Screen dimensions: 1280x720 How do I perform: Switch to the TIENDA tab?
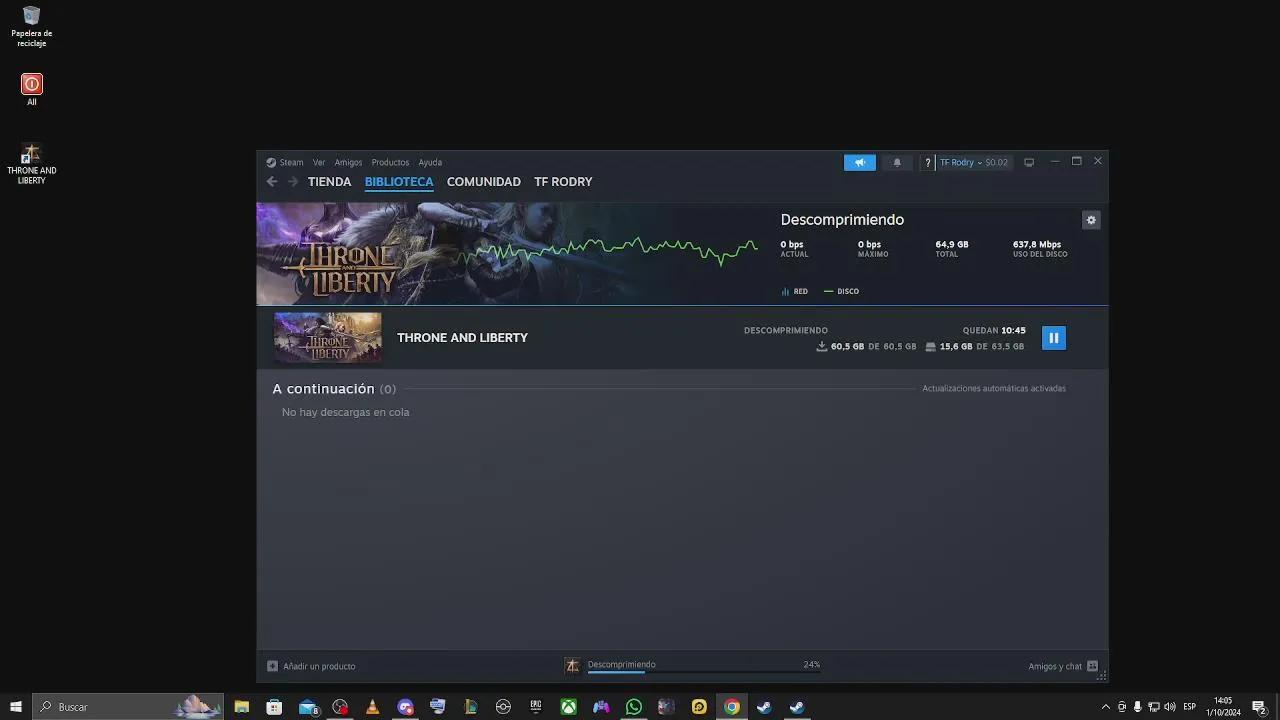tap(329, 182)
